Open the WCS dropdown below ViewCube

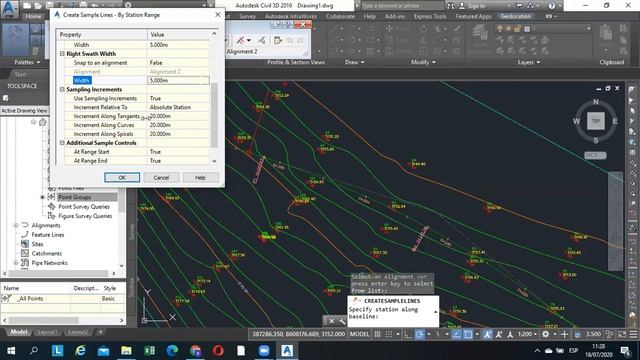595,156
